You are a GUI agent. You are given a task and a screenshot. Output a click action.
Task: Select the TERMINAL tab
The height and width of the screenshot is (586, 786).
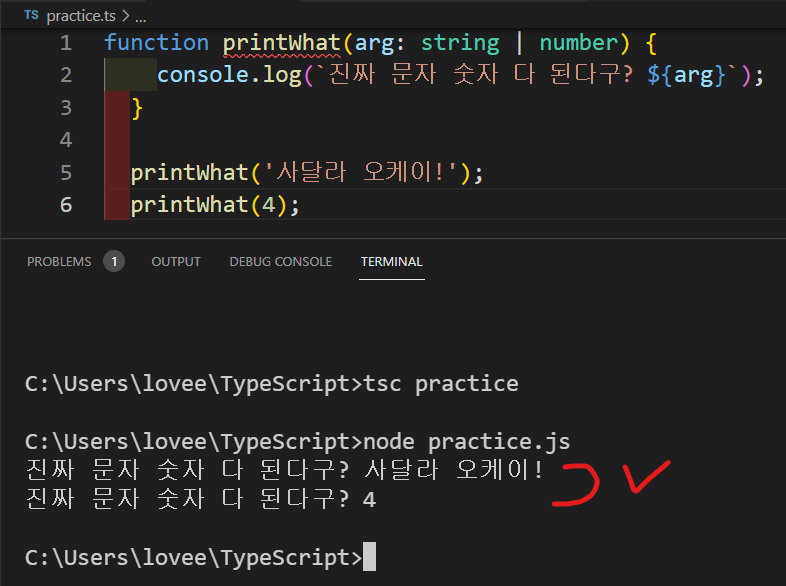point(391,262)
